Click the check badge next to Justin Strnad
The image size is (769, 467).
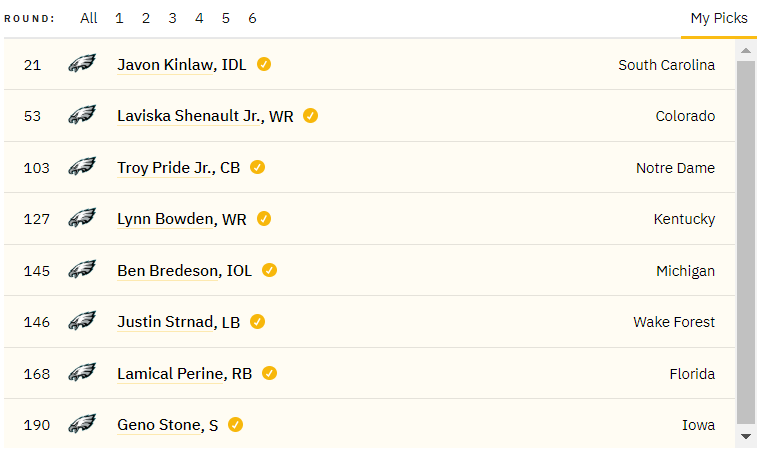(257, 322)
